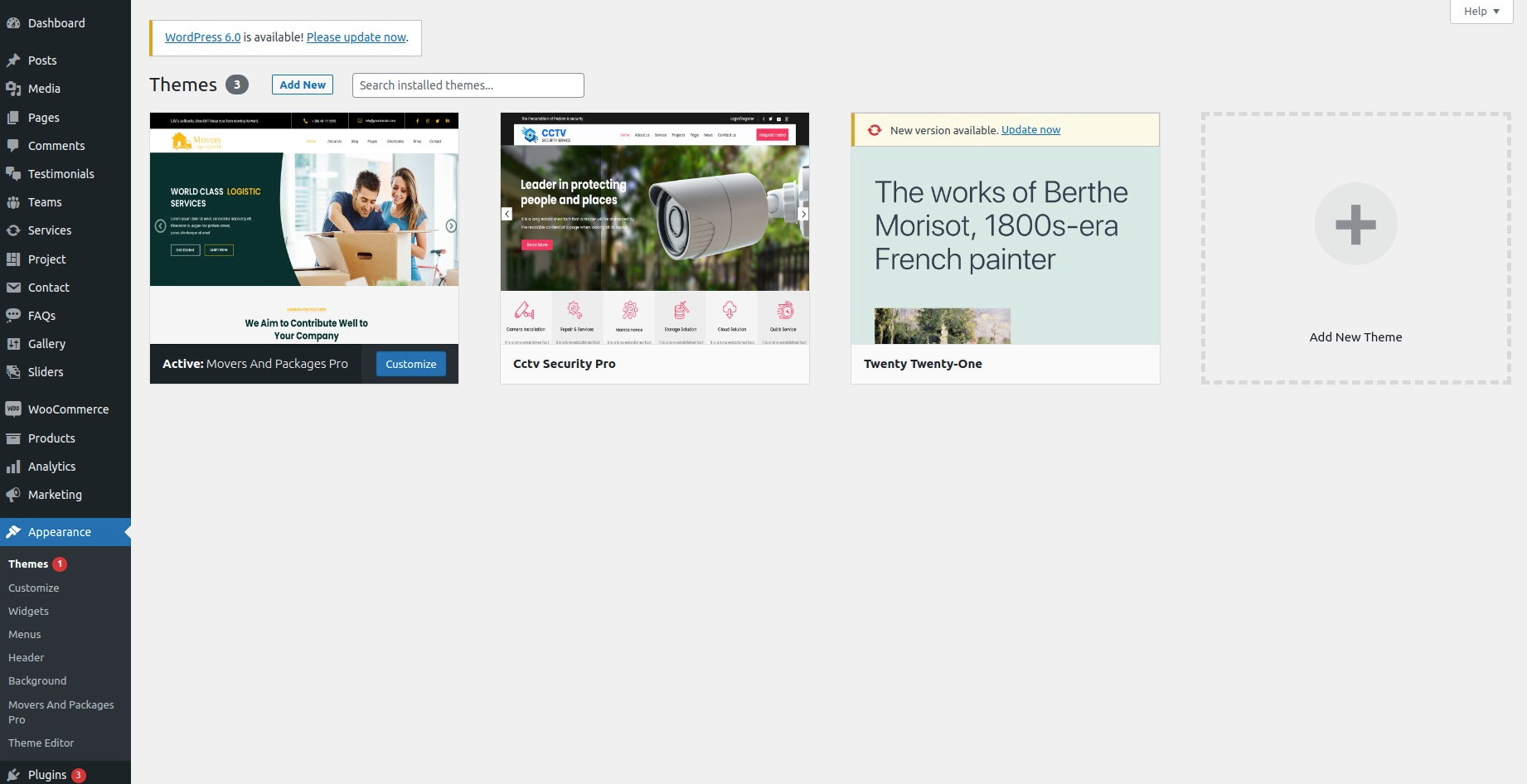The height and width of the screenshot is (784, 1527).
Task: Click the Plugins plug icon
Action: [13, 775]
